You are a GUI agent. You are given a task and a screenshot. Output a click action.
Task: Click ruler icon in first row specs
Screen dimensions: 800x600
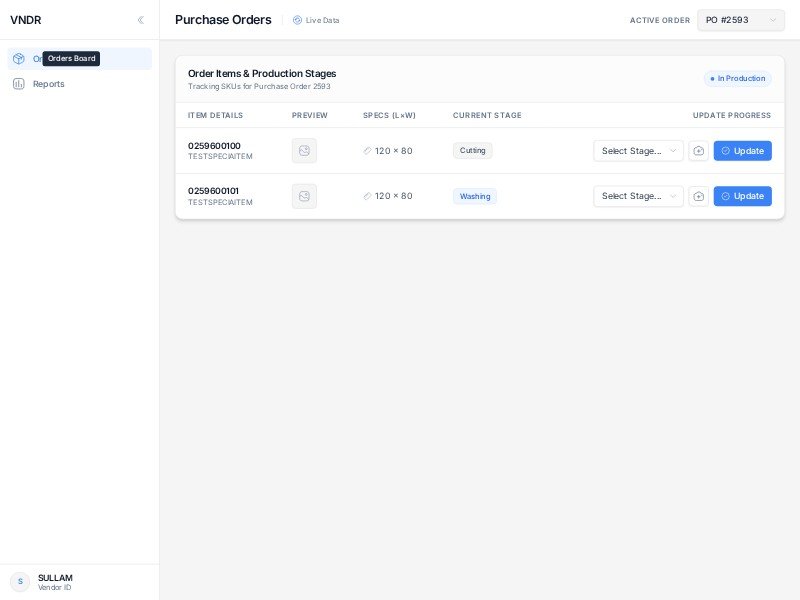[x=367, y=151]
